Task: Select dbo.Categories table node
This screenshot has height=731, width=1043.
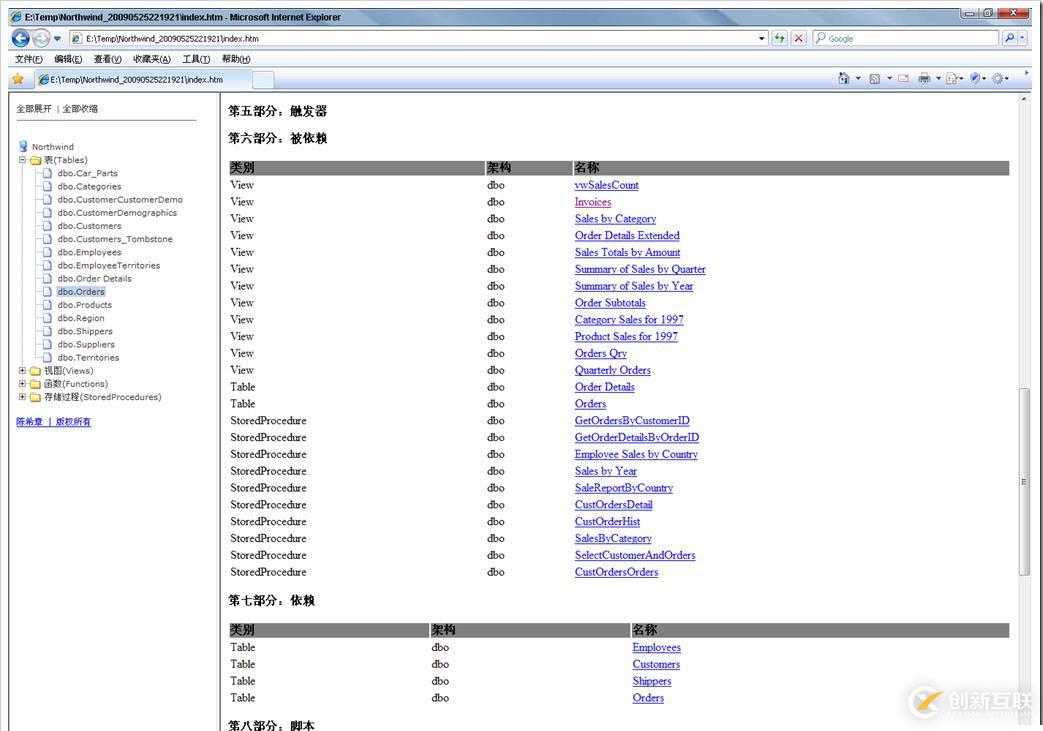Action: 89,186
